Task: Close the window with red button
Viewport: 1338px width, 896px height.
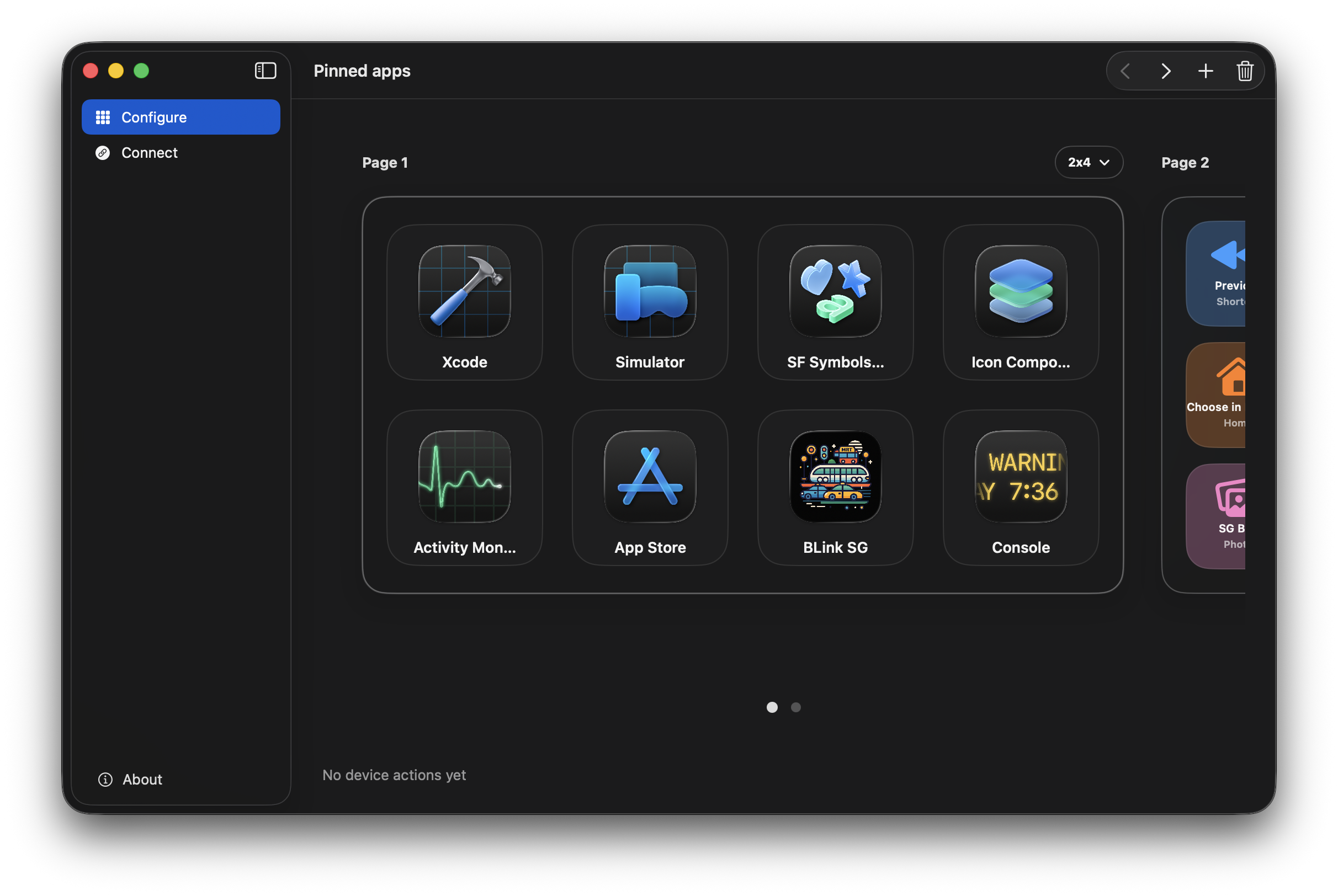Action: click(x=91, y=70)
